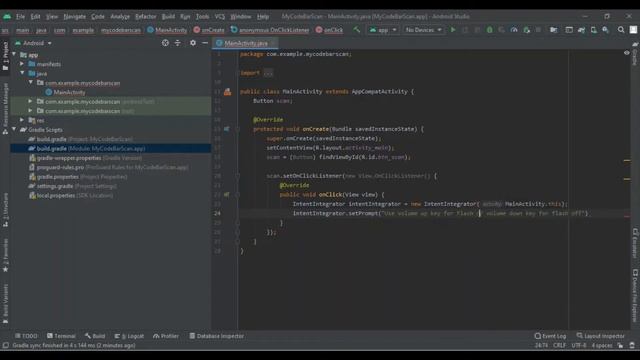Open the Refactor menu
The height and width of the screenshot is (360, 640).
coord(146,16)
